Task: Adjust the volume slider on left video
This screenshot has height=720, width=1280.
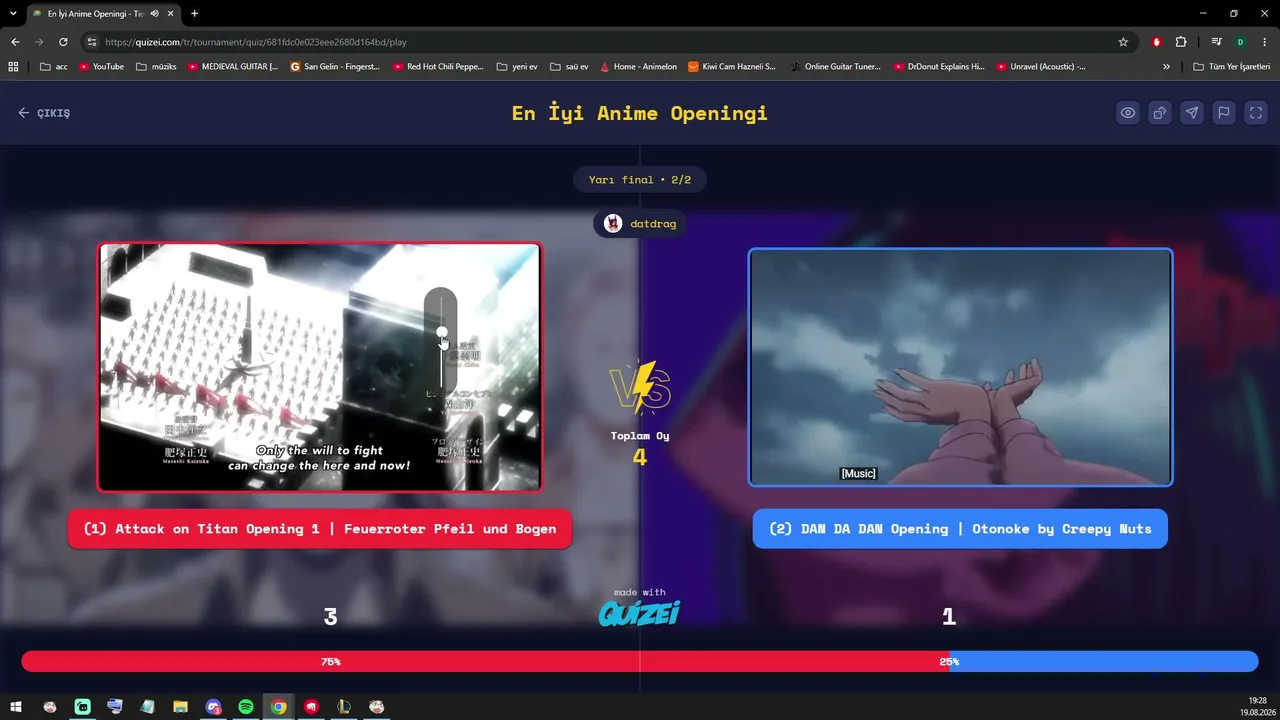Action: (x=441, y=340)
